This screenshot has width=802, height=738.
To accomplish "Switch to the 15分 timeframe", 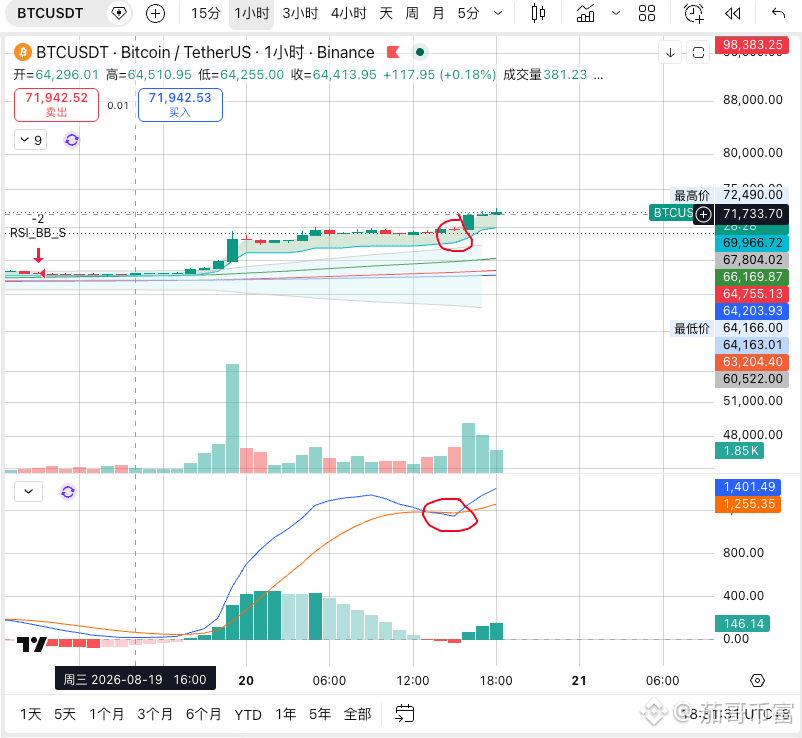I will pyautogui.click(x=205, y=13).
